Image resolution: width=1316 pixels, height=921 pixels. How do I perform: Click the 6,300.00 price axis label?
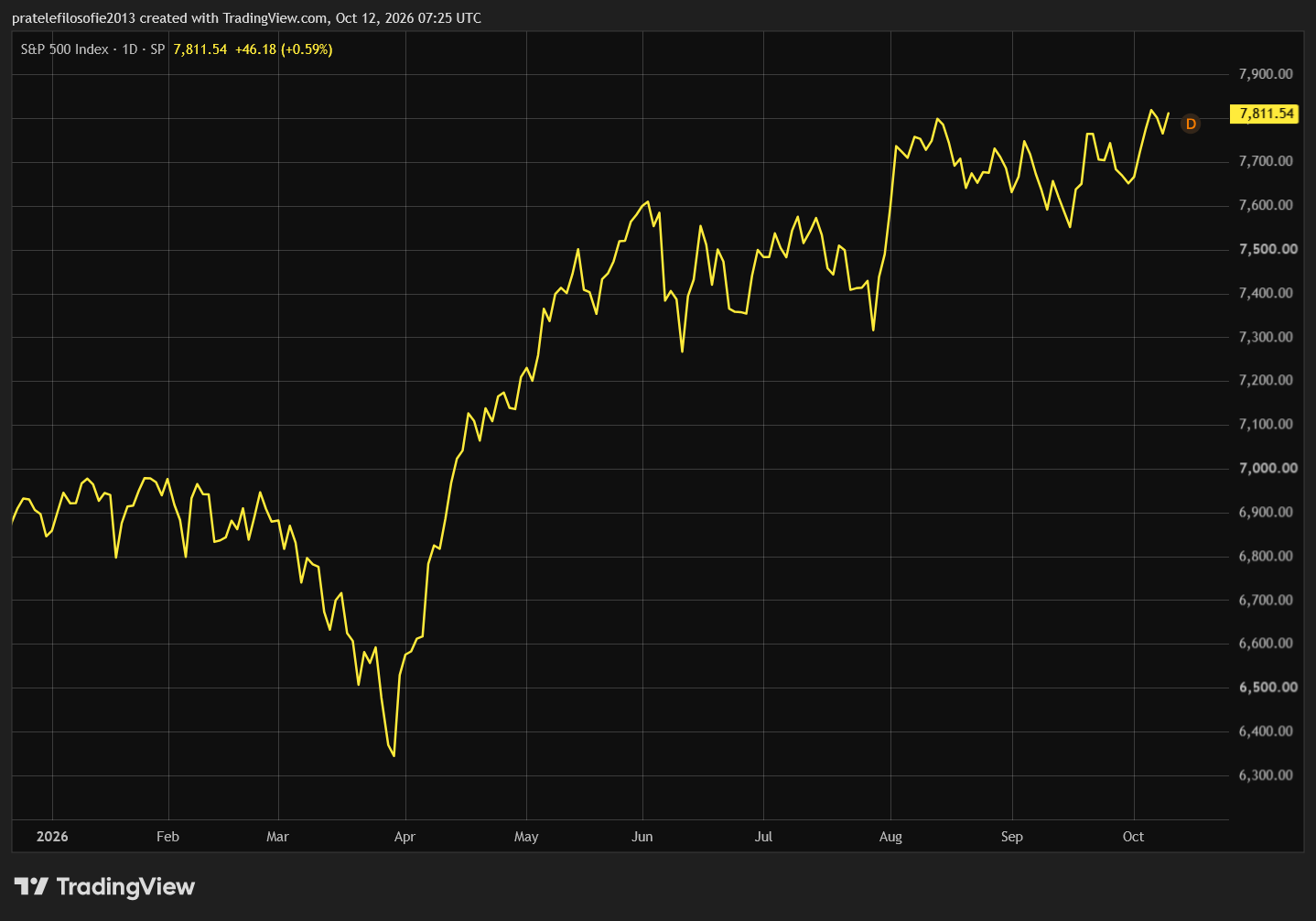click(1266, 775)
